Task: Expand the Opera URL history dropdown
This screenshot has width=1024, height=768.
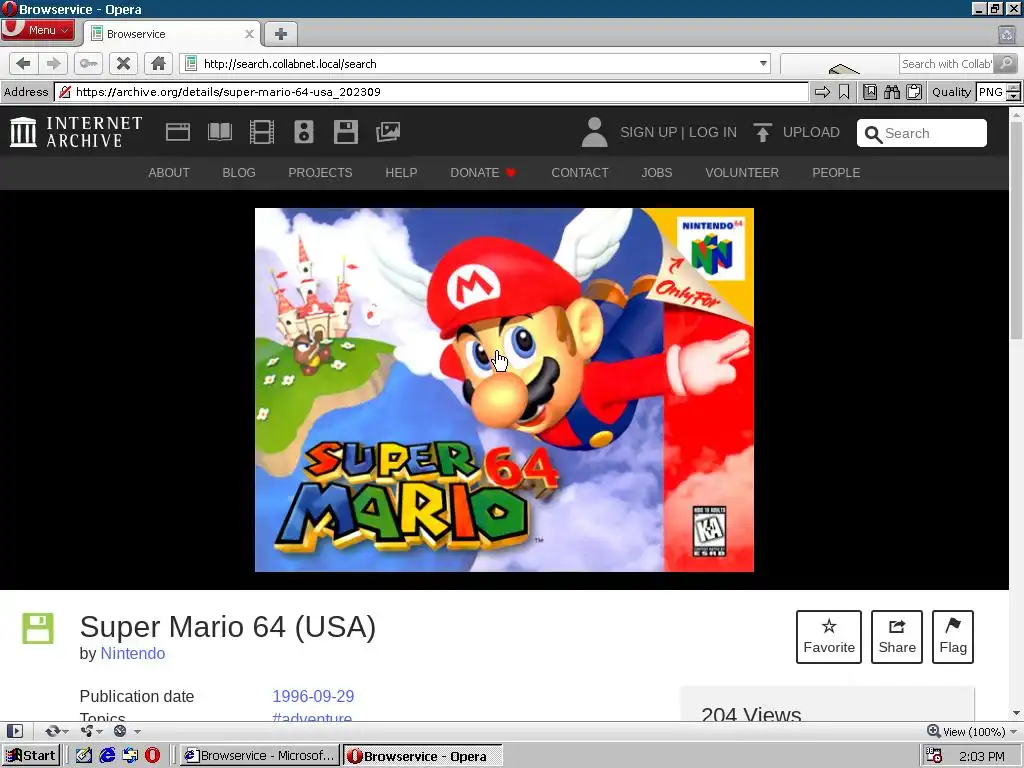Action: (x=763, y=63)
